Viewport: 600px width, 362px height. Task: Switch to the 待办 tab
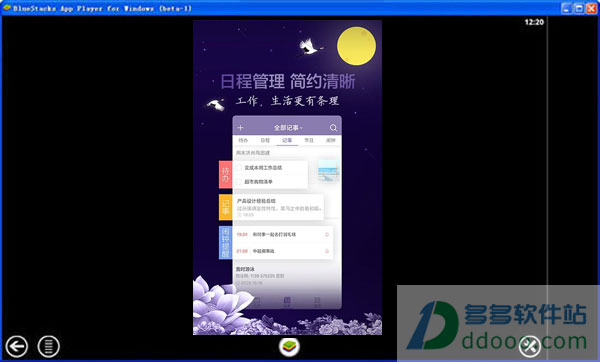[243, 140]
